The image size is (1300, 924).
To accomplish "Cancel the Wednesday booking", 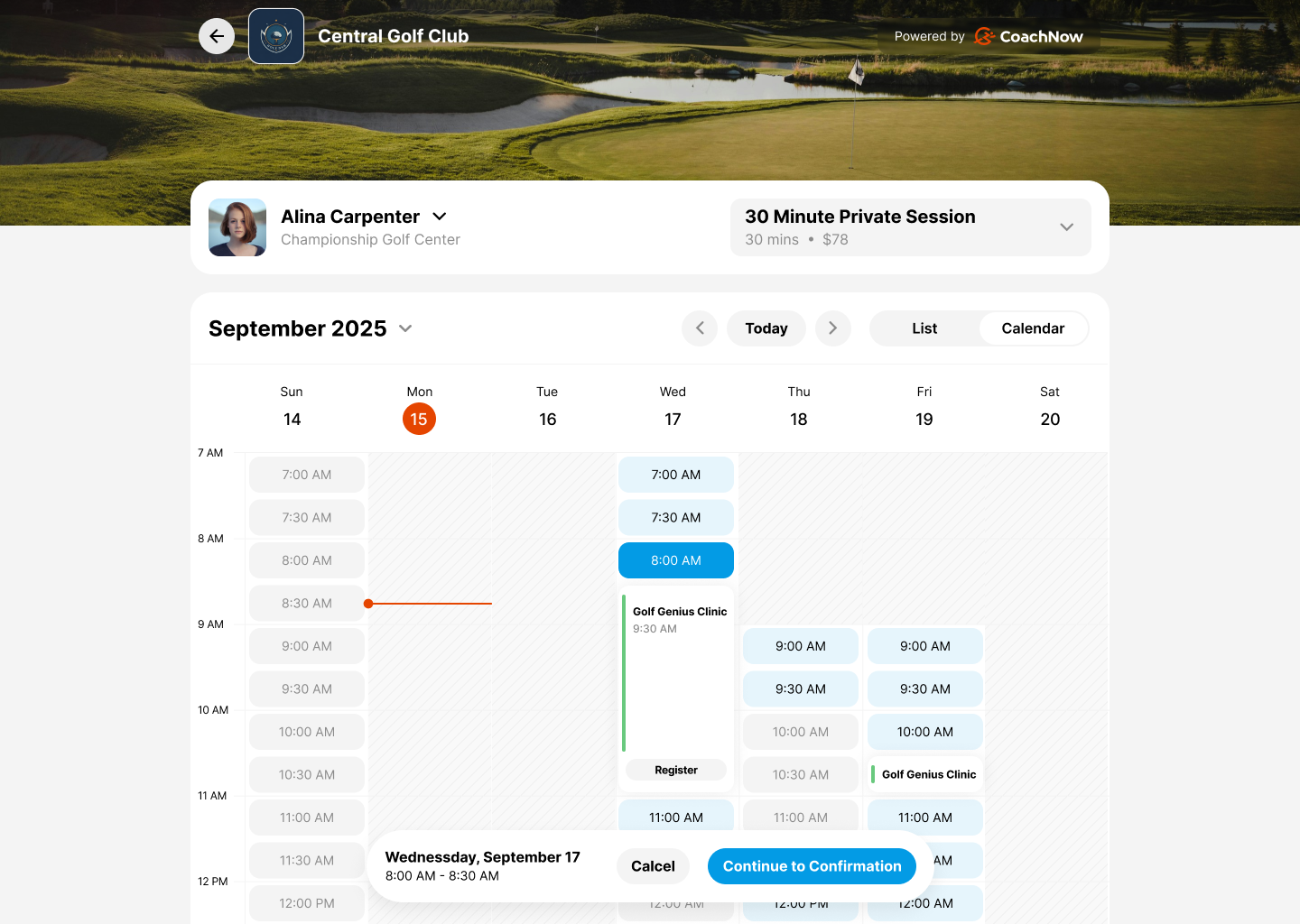I will click(x=653, y=865).
